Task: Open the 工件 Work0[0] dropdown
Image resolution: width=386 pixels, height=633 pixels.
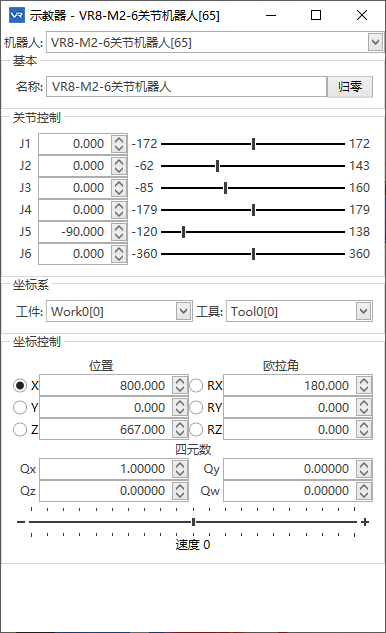Action: (x=183, y=311)
